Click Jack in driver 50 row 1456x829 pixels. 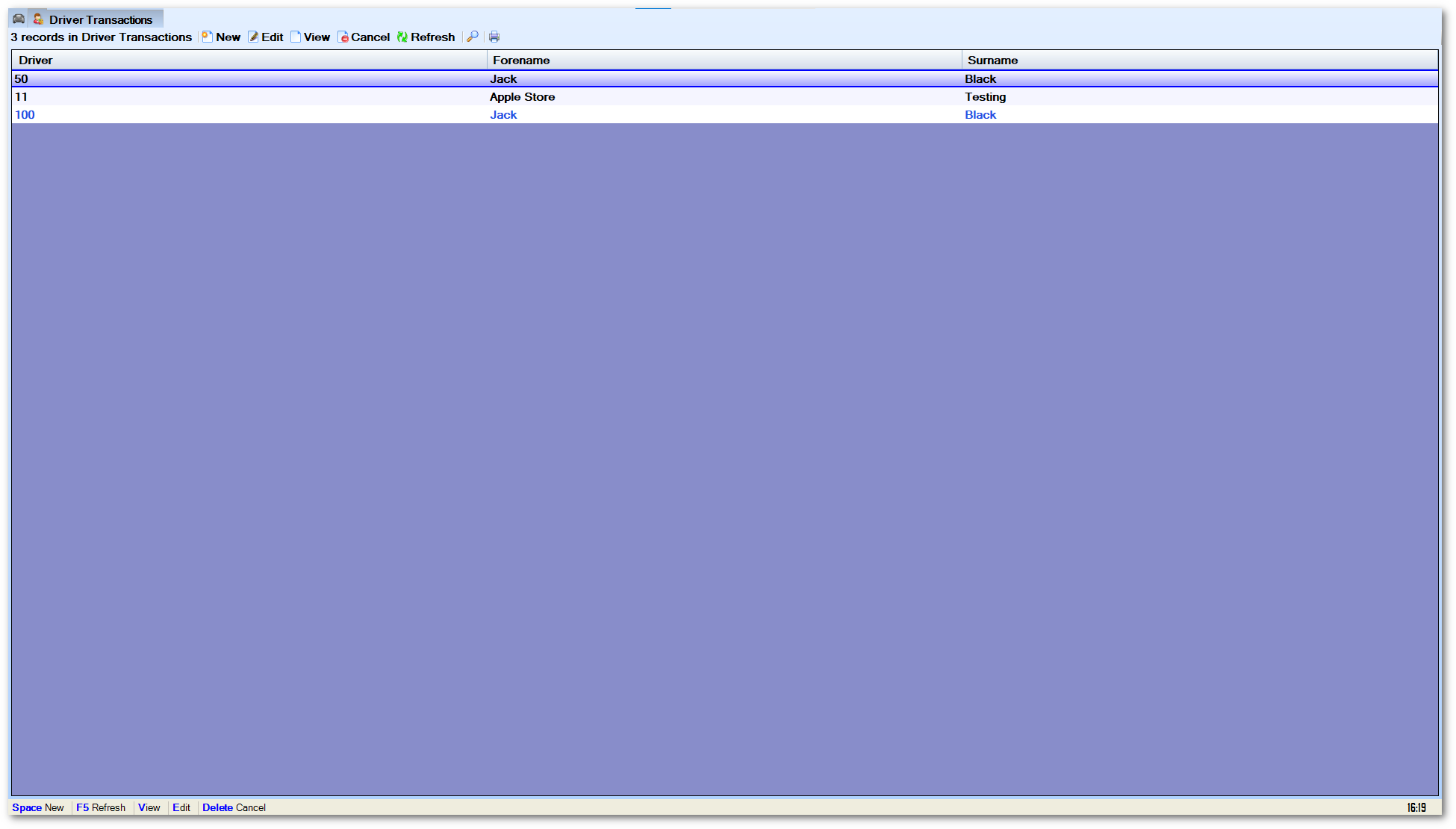pos(503,79)
